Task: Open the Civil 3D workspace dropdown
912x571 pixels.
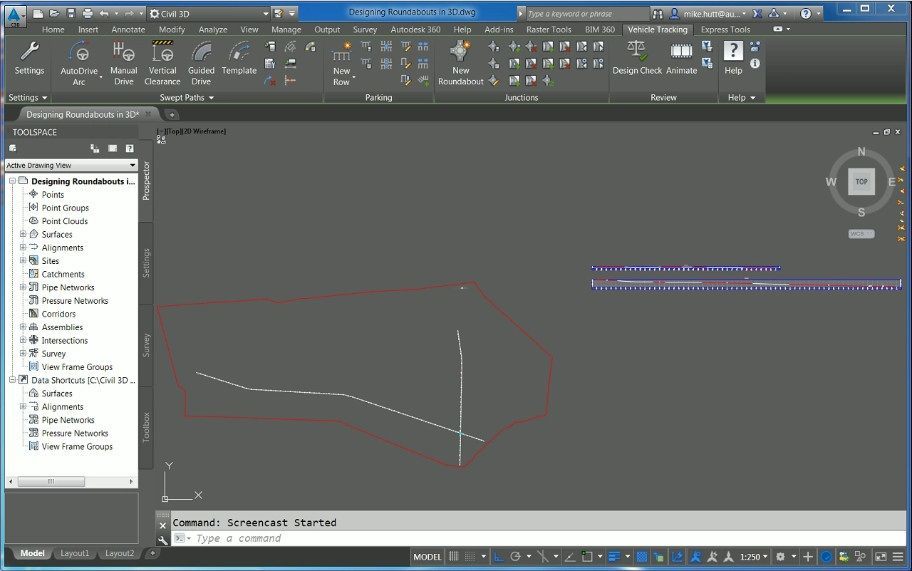Action: (x=209, y=13)
